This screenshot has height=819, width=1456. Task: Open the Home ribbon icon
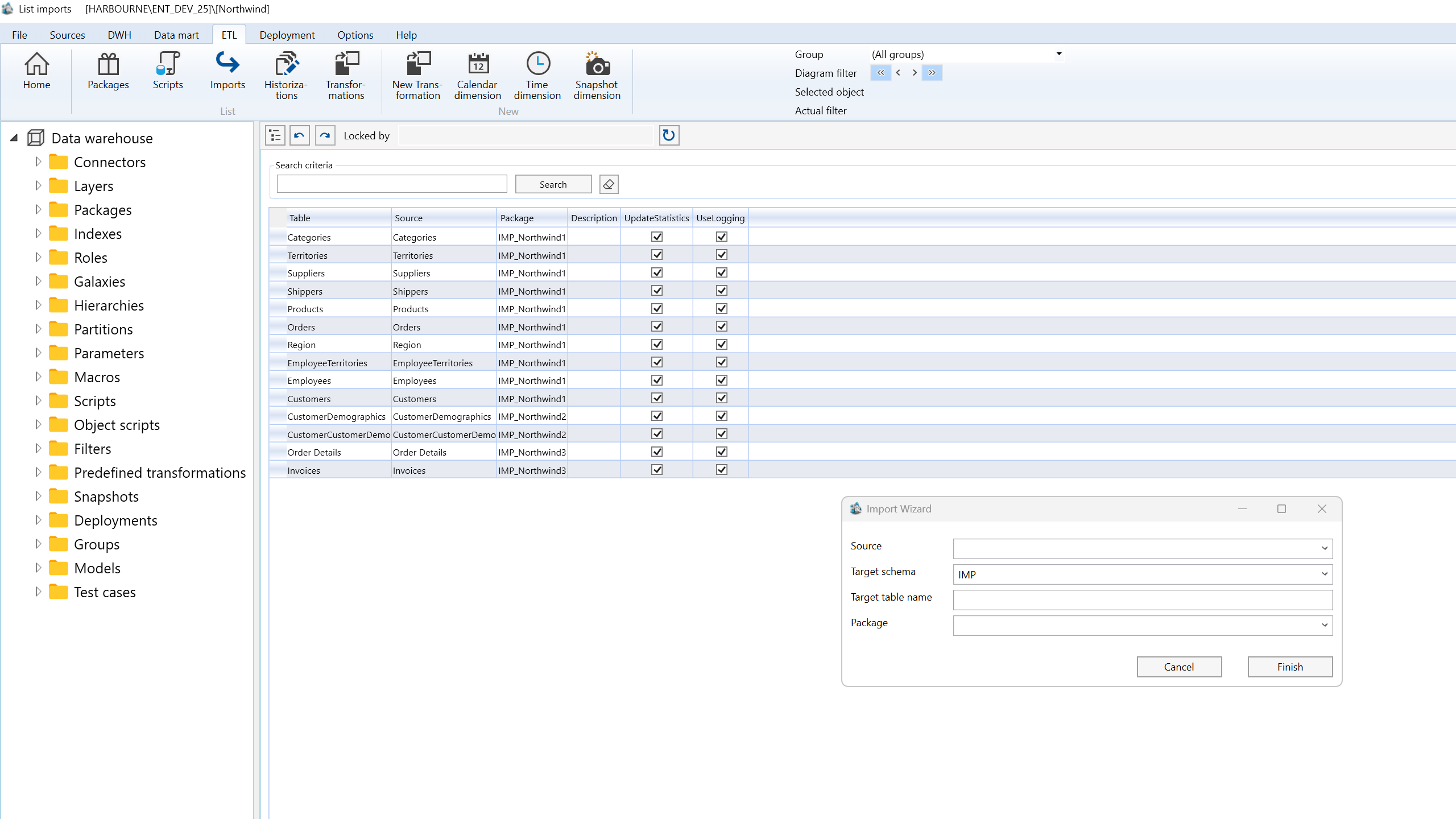point(36,71)
